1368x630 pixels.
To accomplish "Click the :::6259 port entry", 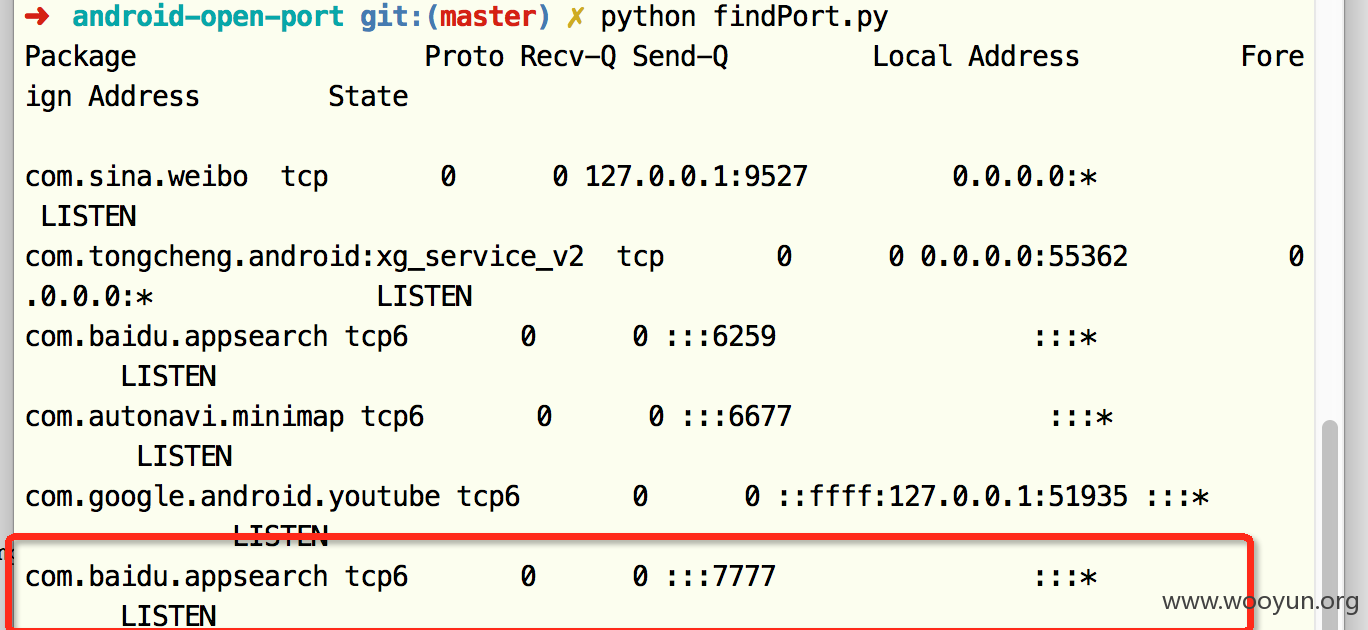I will [x=720, y=337].
